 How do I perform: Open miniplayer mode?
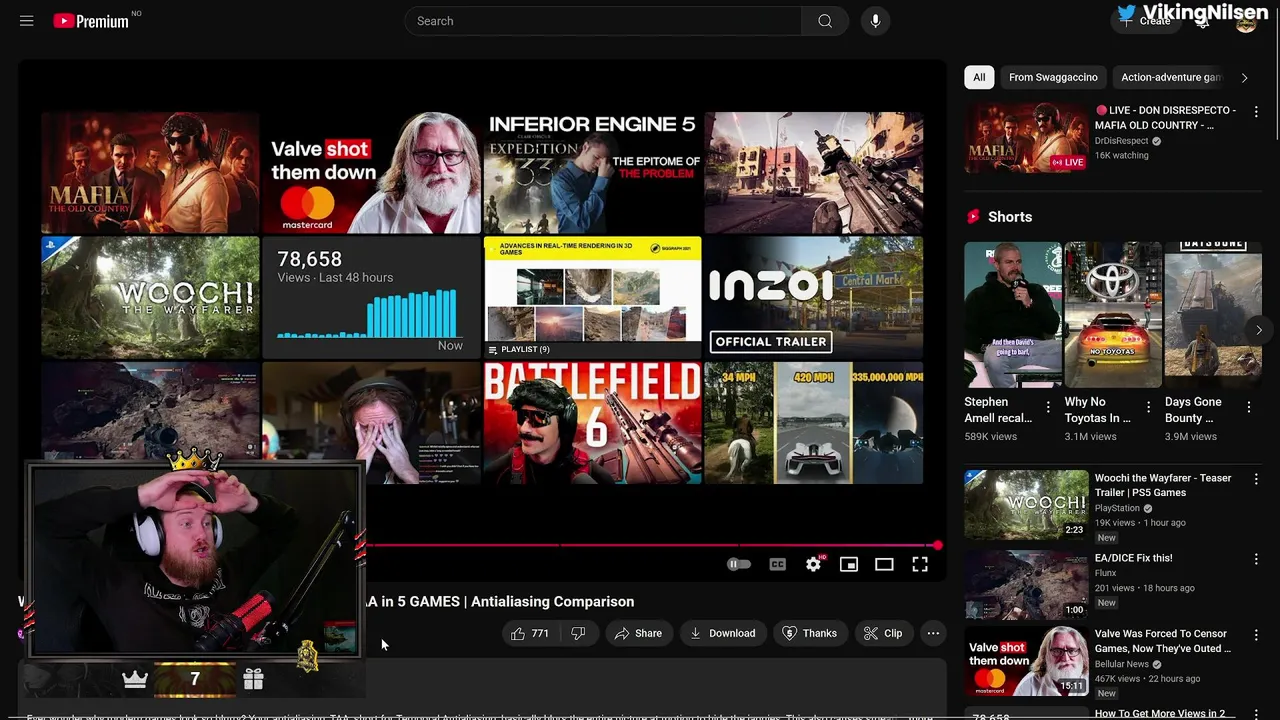tap(849, 565)
